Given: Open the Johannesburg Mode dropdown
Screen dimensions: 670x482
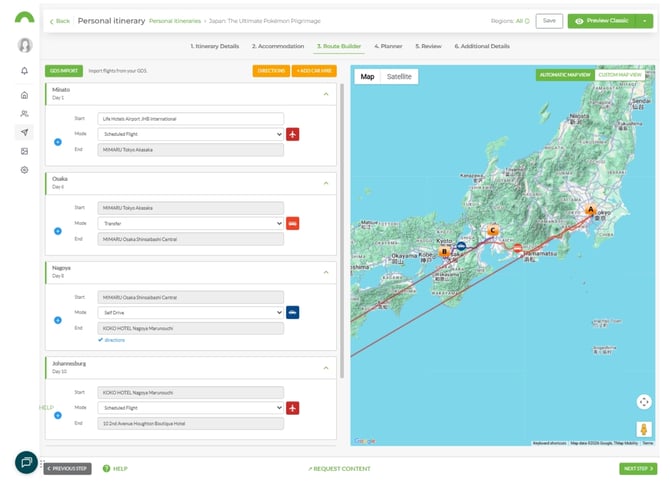Looking at the screenshot, I should [x=190, y=408].
